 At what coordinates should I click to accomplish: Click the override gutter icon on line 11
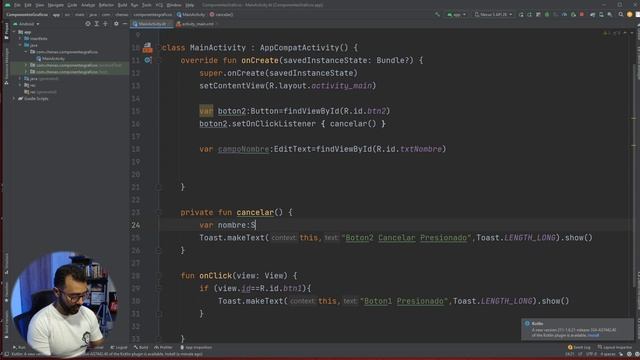(147, 60)
